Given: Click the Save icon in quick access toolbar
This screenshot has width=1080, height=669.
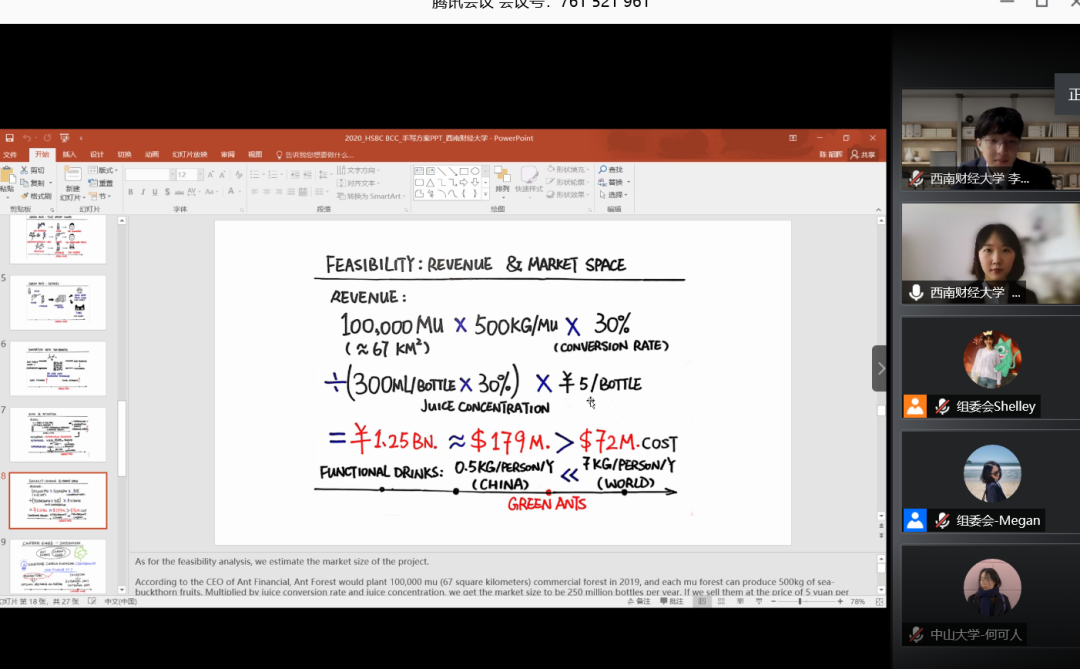Looking at the screenshot, I should point(9,138).
